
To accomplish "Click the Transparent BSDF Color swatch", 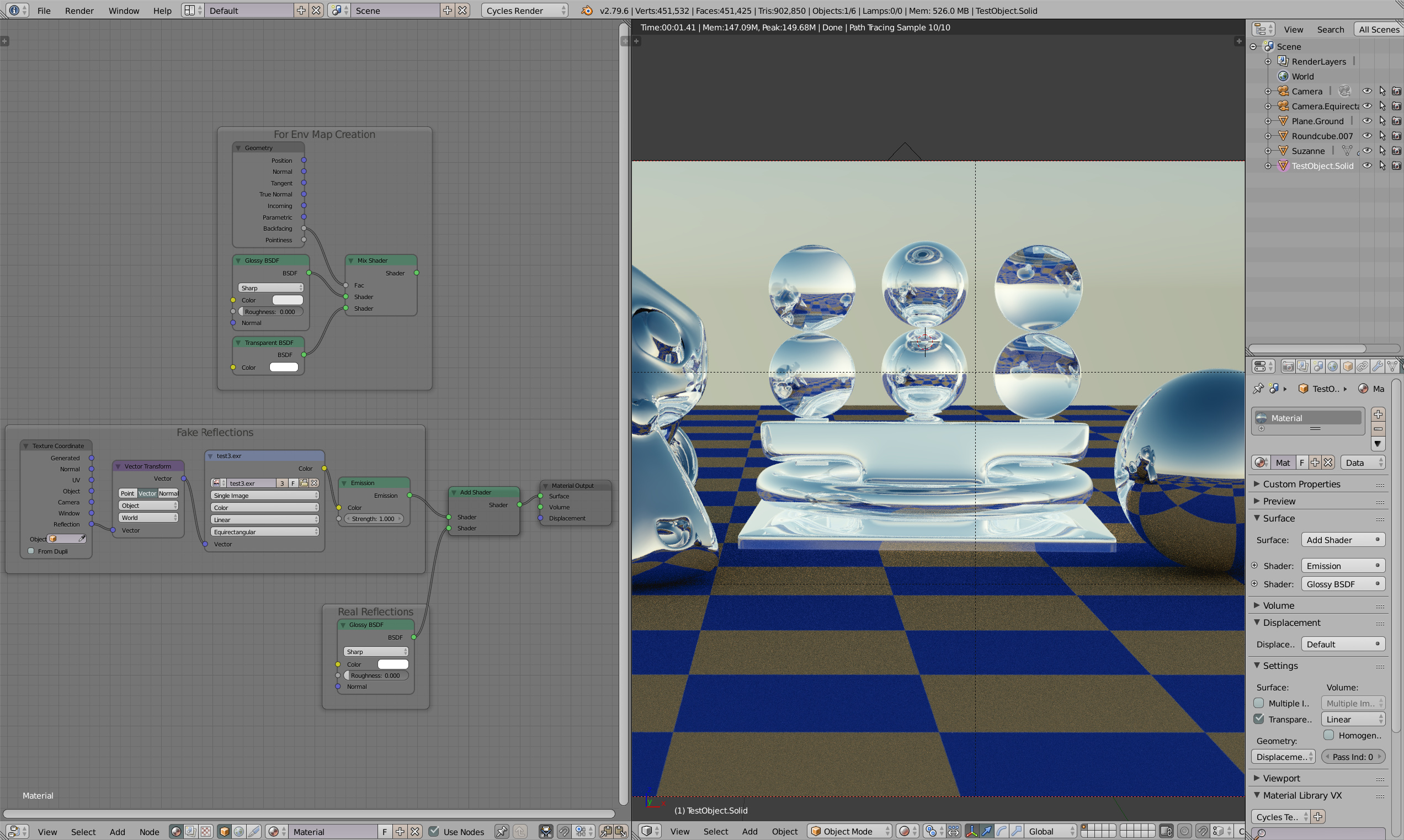I will 284,367.
